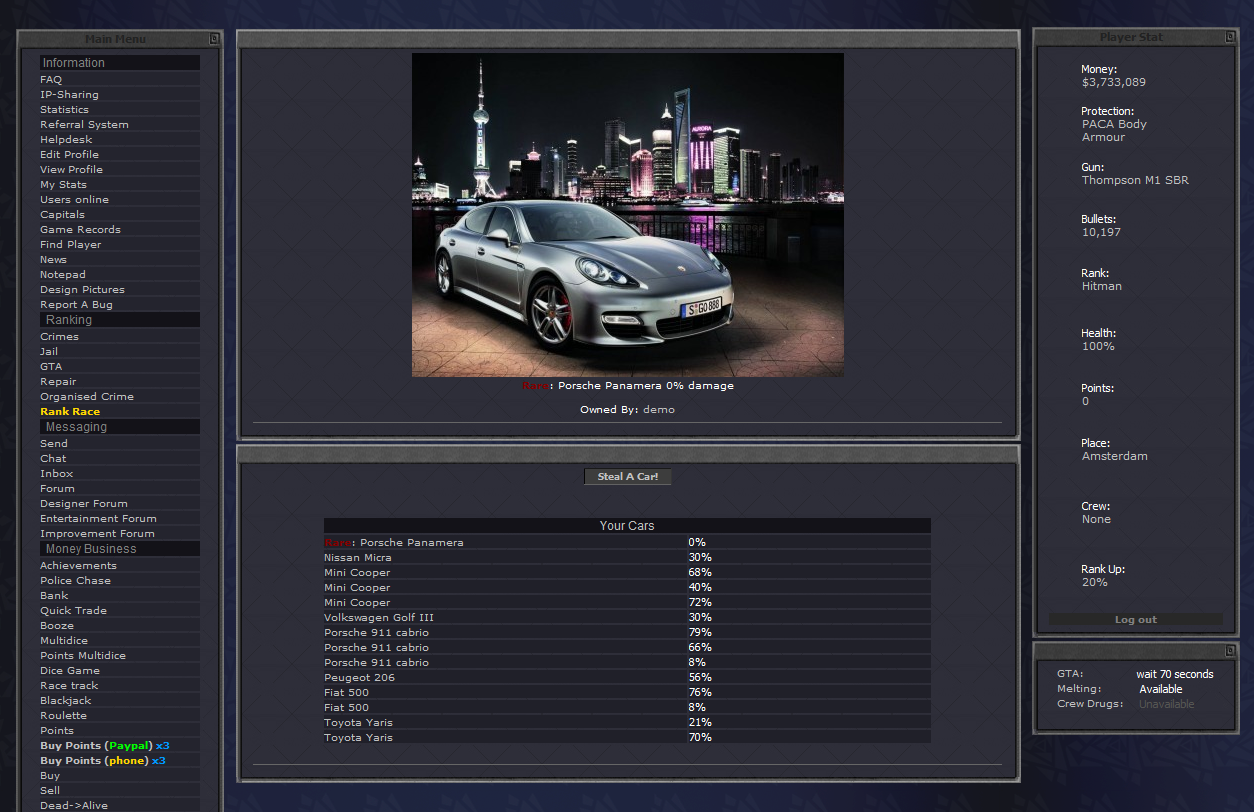Go to the Blackjack game

(x=65, y=701)
